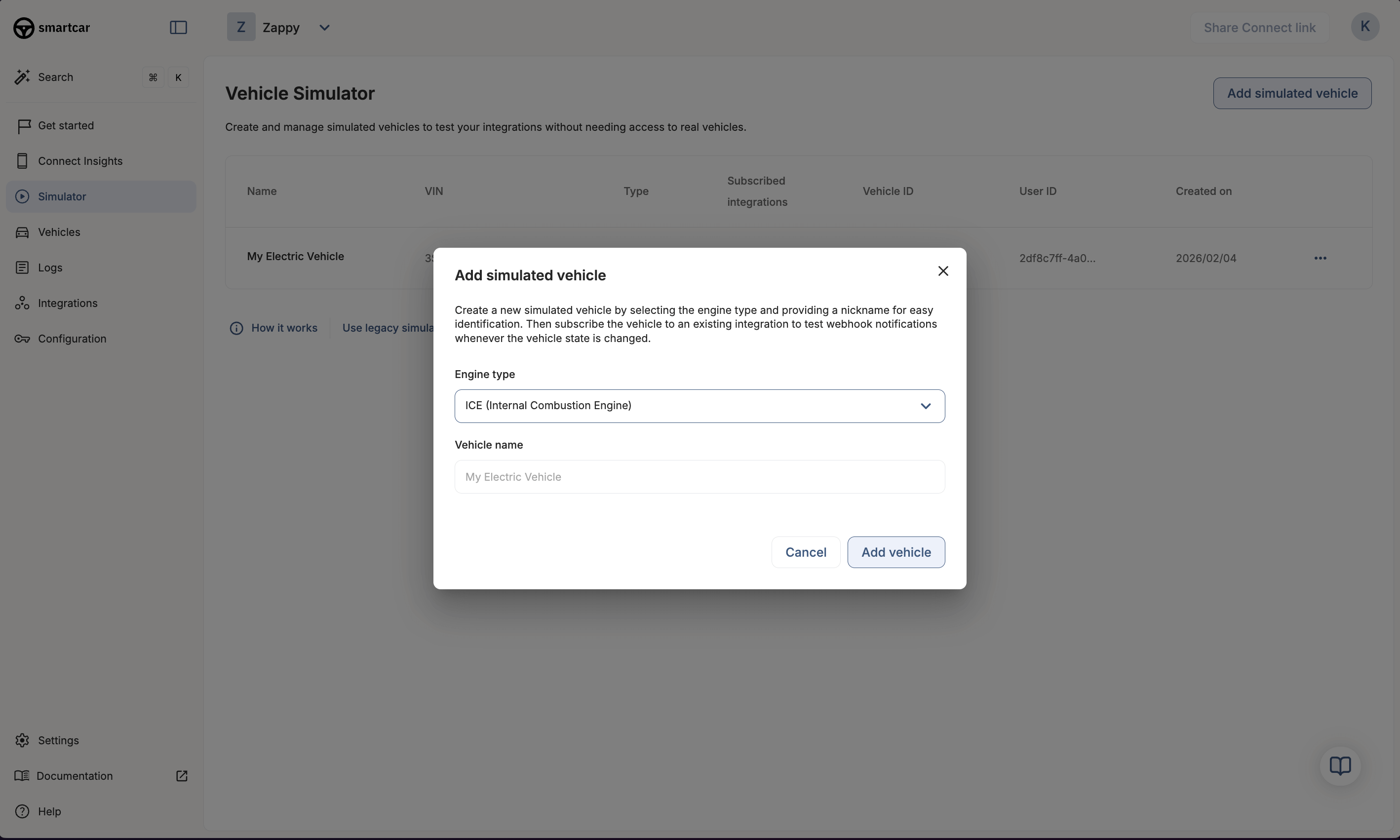Open the Engine type dropdown
The width and height of the screenshot is (1400, 840).
click(x=699, y=405)
